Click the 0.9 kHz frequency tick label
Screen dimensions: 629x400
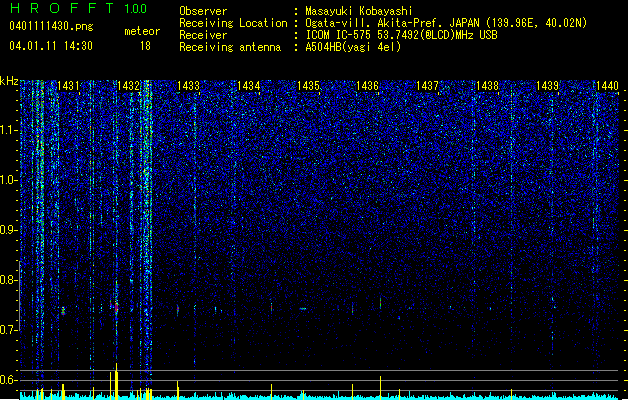click(9, 230)
